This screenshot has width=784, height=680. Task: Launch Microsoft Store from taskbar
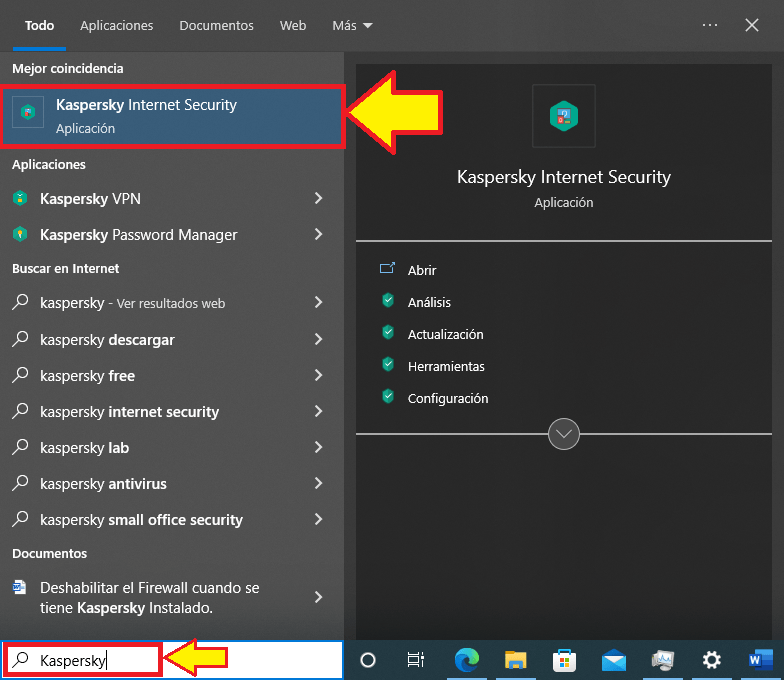[x=564, y=660]
